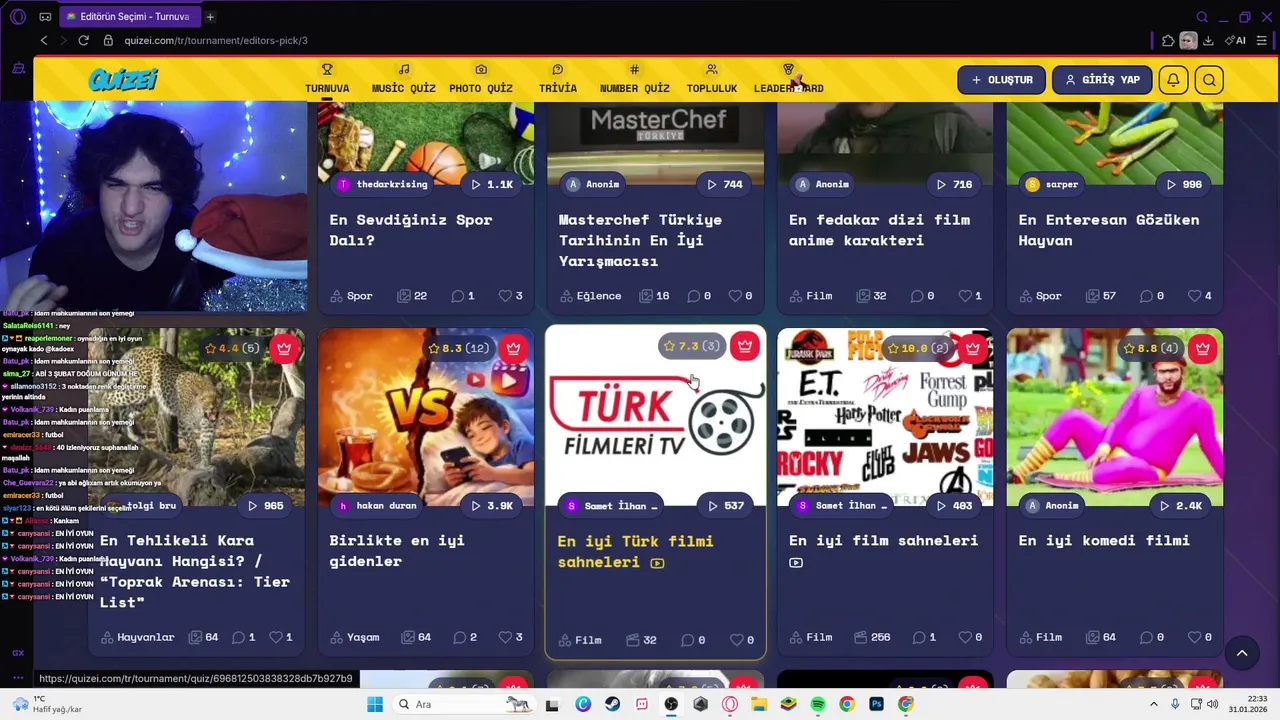Click the 8.8 star rating badge

[x=1150, y=348]
